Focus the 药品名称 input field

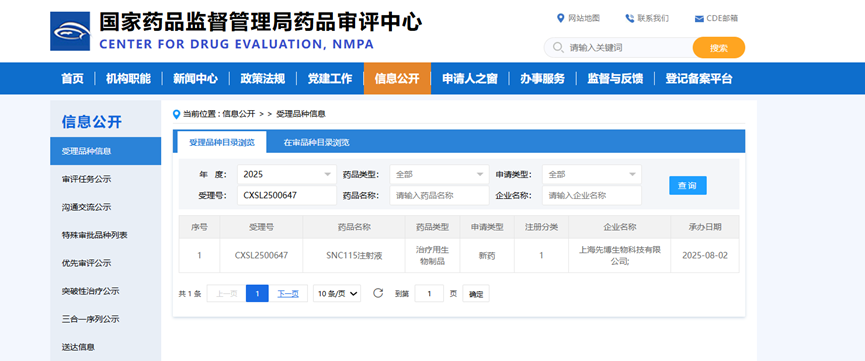coord(439,195)
